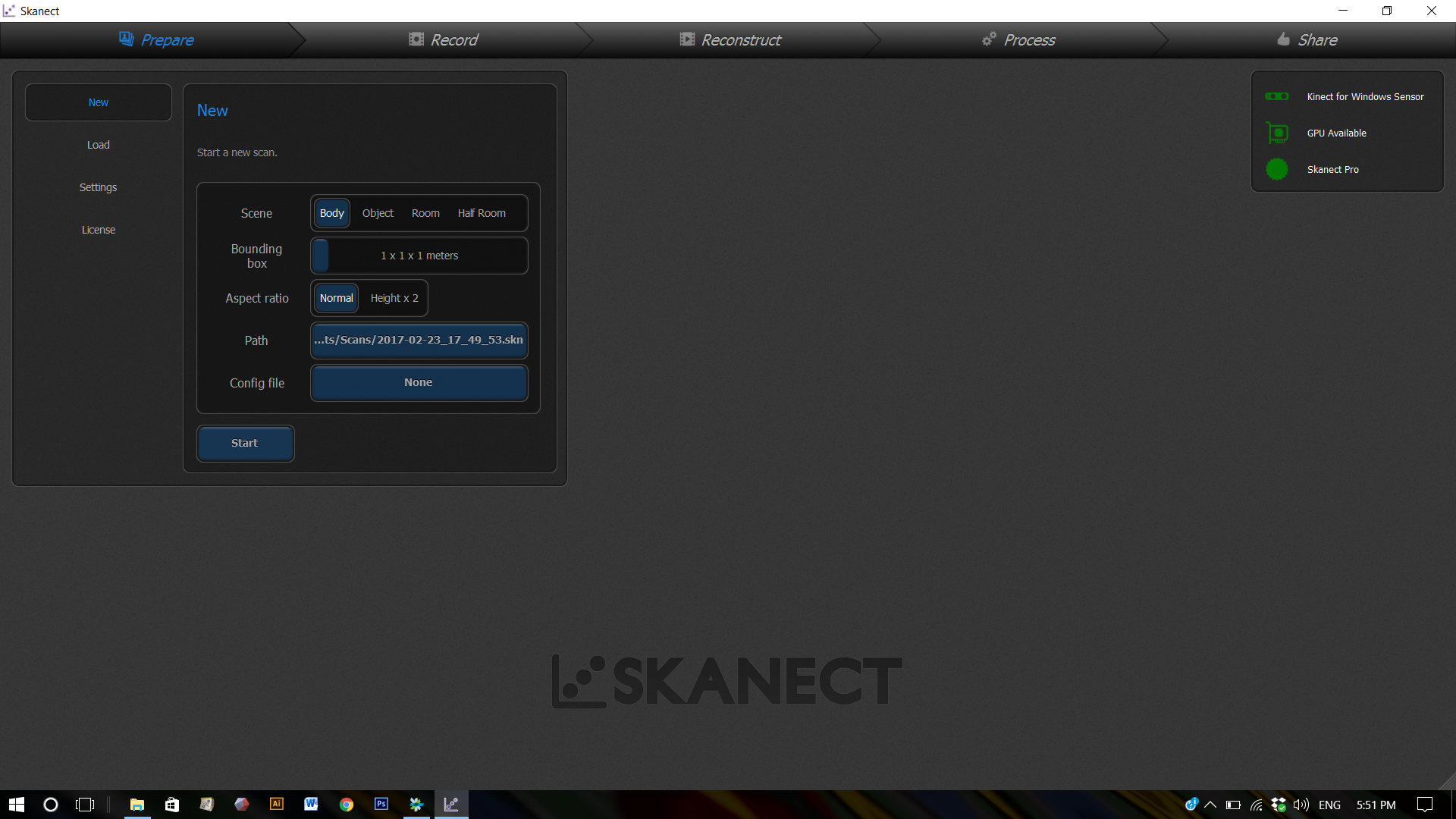Image resolution: width=1456 pixels, height=819 pixels.
Task: Go to the Reconstruct tab
Action: [x=730, y=40]
